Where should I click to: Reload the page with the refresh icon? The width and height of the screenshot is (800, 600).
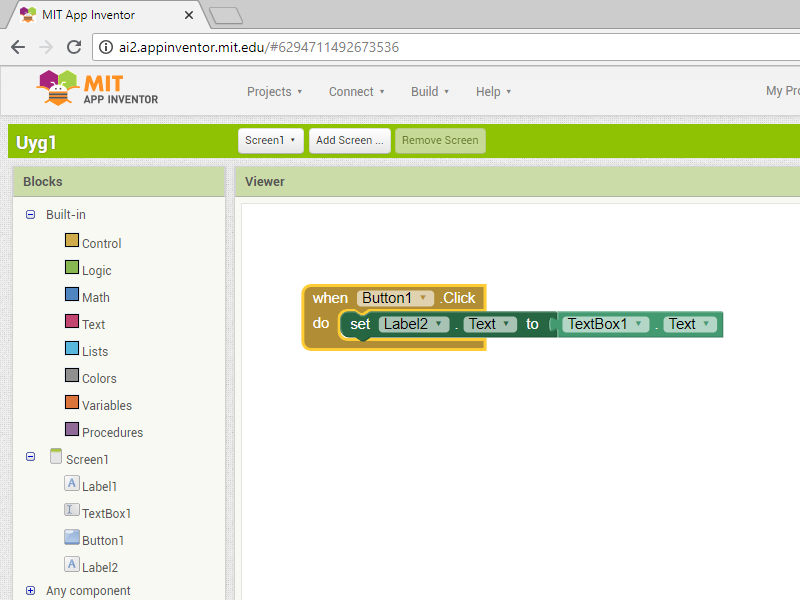73,47
